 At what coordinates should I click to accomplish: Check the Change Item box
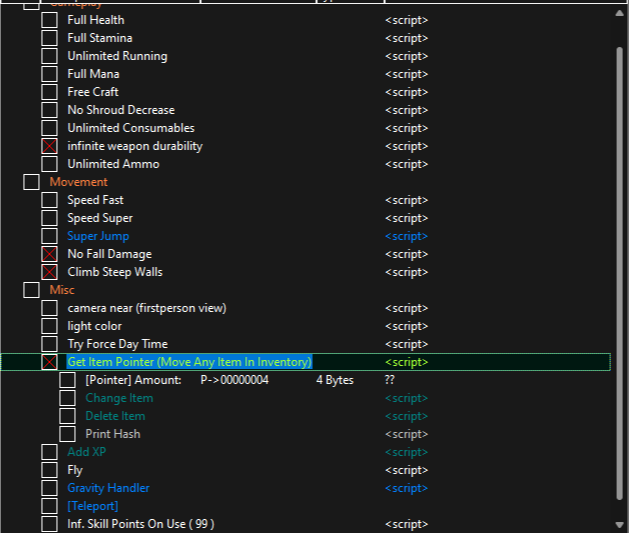coord(67,398)
